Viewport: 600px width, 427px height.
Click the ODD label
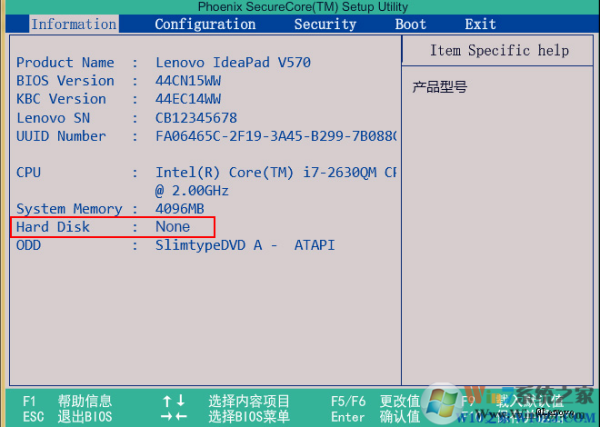pos(28,245)
